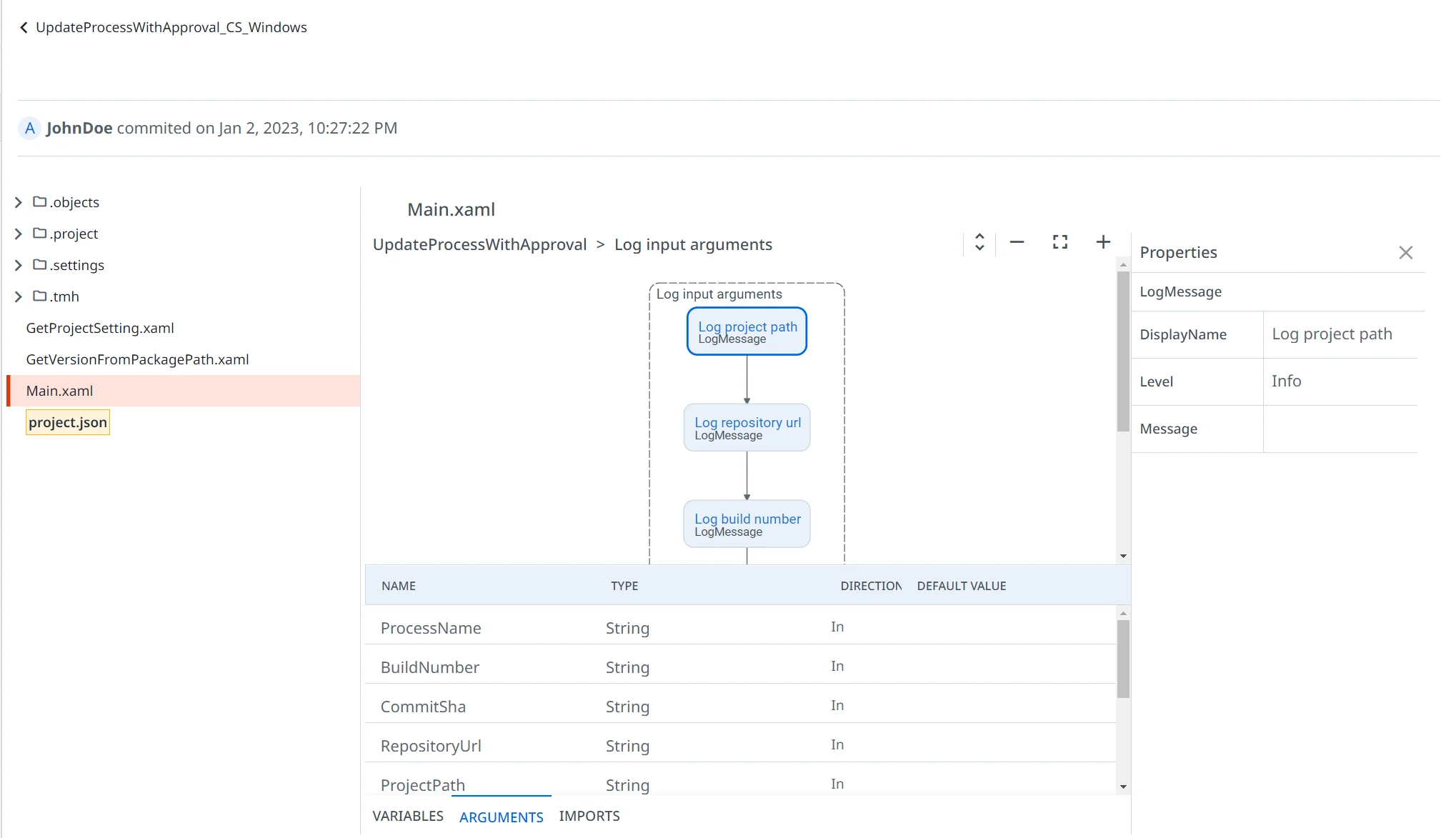The height and width of the screenshot is (838, 1456).
Task: Navigate back via UpdateProcessWithApproval breadcrumb
Action: click(x=479, y=244)
